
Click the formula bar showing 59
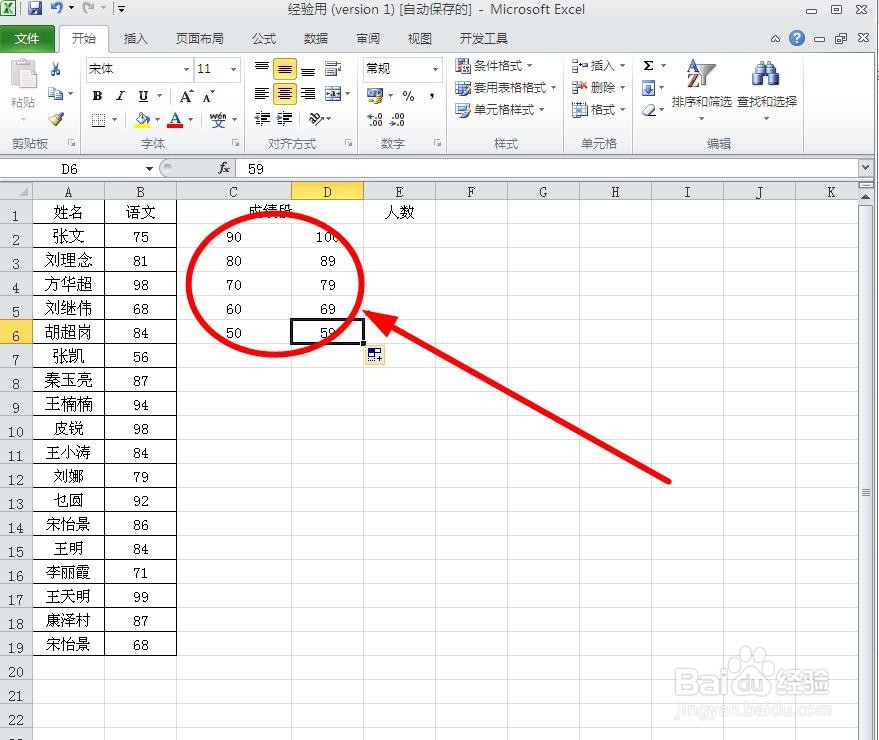pyautogui.click(x=547, y=169)
